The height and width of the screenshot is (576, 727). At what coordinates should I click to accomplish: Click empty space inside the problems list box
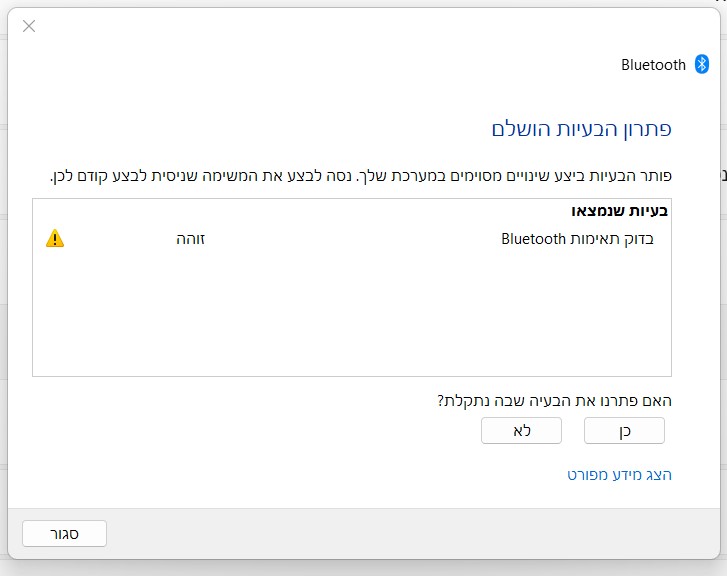350,320
